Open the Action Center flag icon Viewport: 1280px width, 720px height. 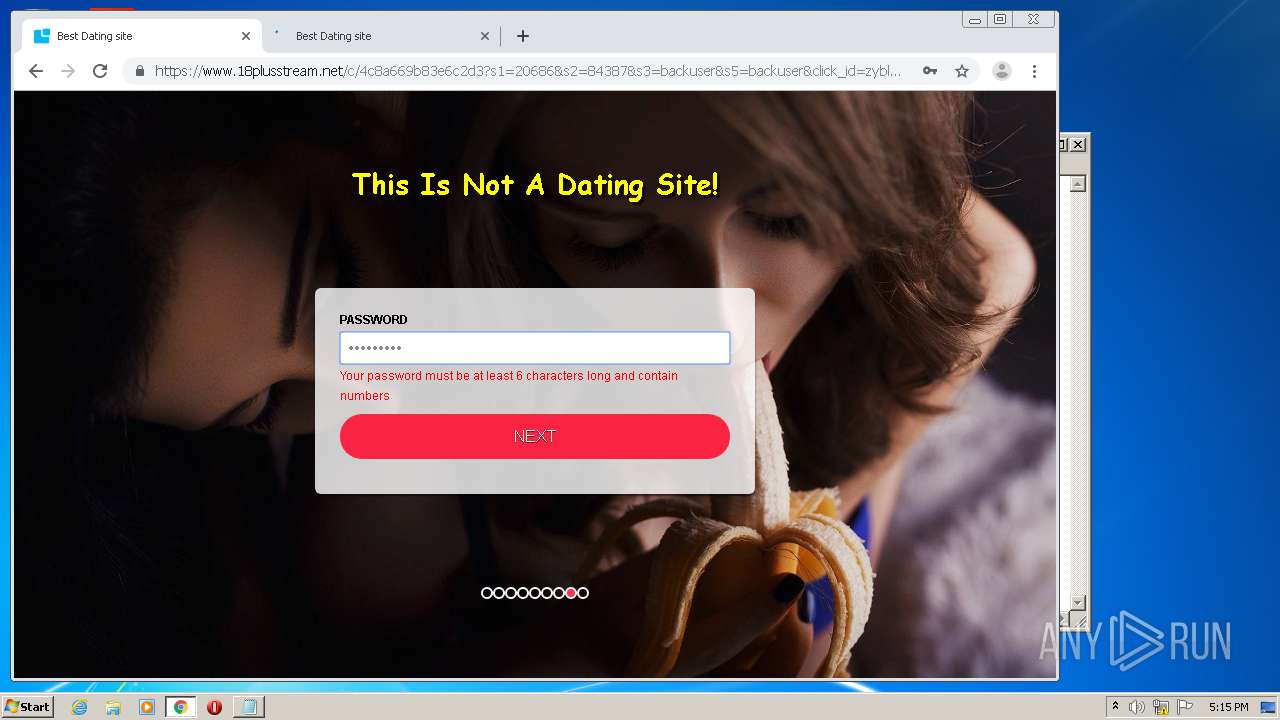tap(1185, 707)
